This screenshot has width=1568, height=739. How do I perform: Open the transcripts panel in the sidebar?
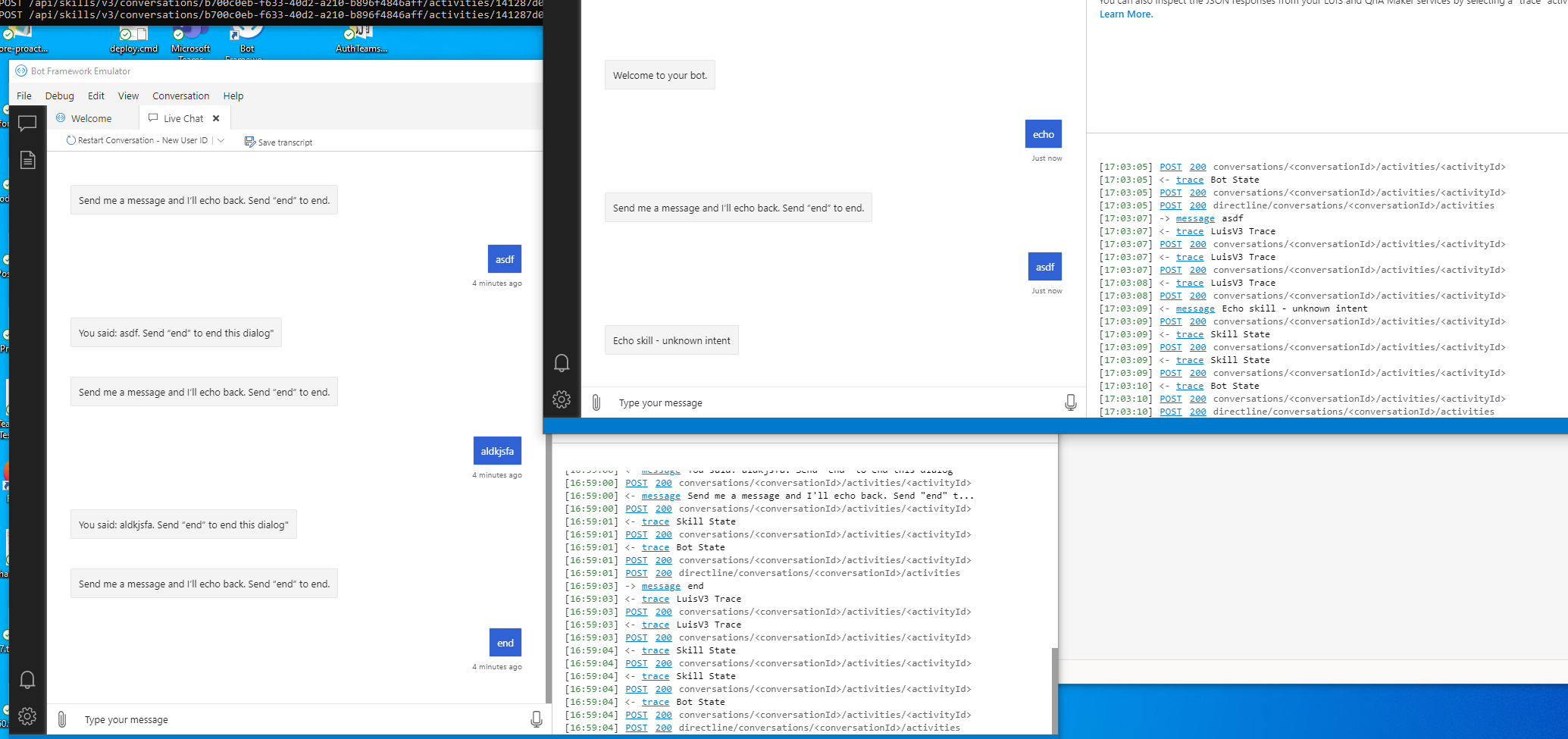click(x=28, y=159)
